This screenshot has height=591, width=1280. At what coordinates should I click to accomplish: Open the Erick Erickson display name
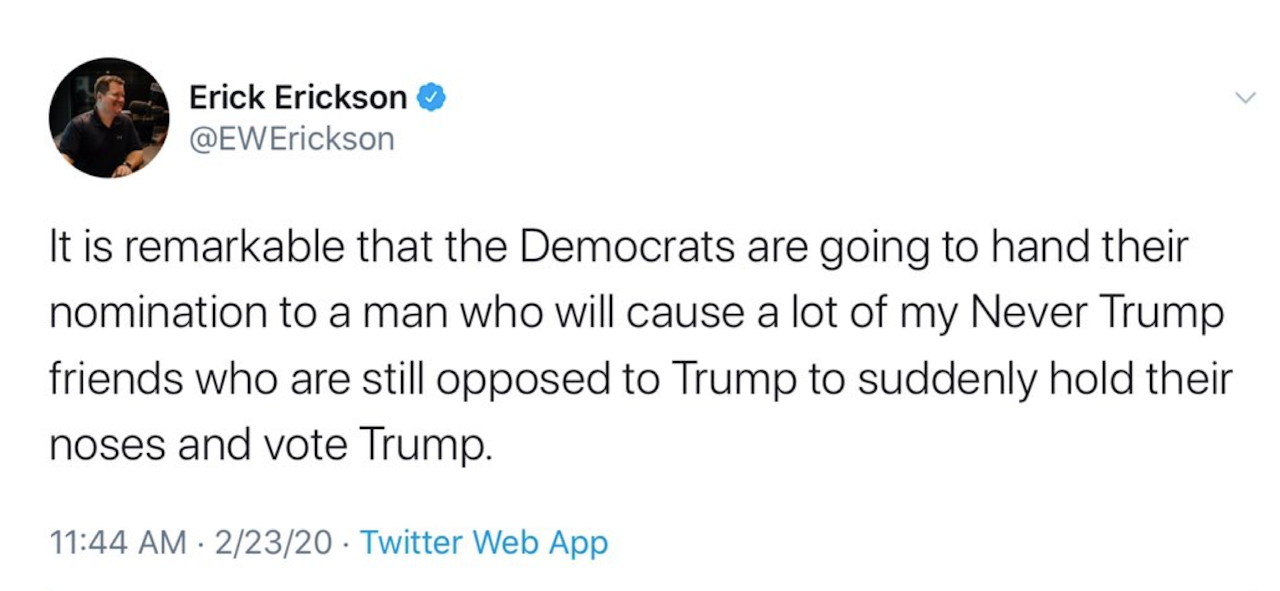pos(298,97)
